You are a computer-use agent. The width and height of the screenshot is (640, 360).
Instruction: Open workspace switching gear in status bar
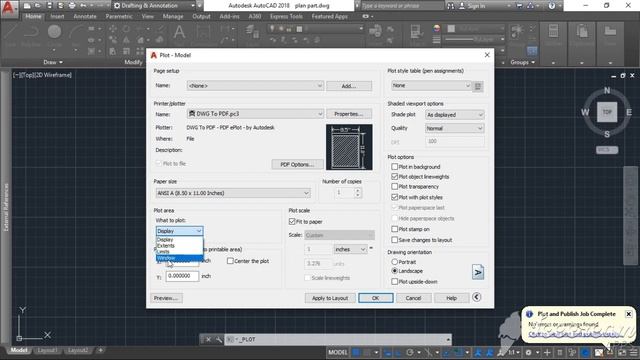click(x=529, y=352)
